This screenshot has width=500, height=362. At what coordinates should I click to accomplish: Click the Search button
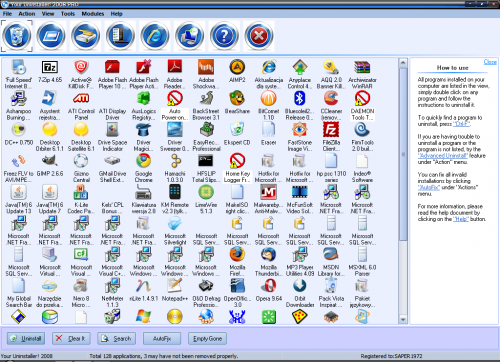(116, 338)
